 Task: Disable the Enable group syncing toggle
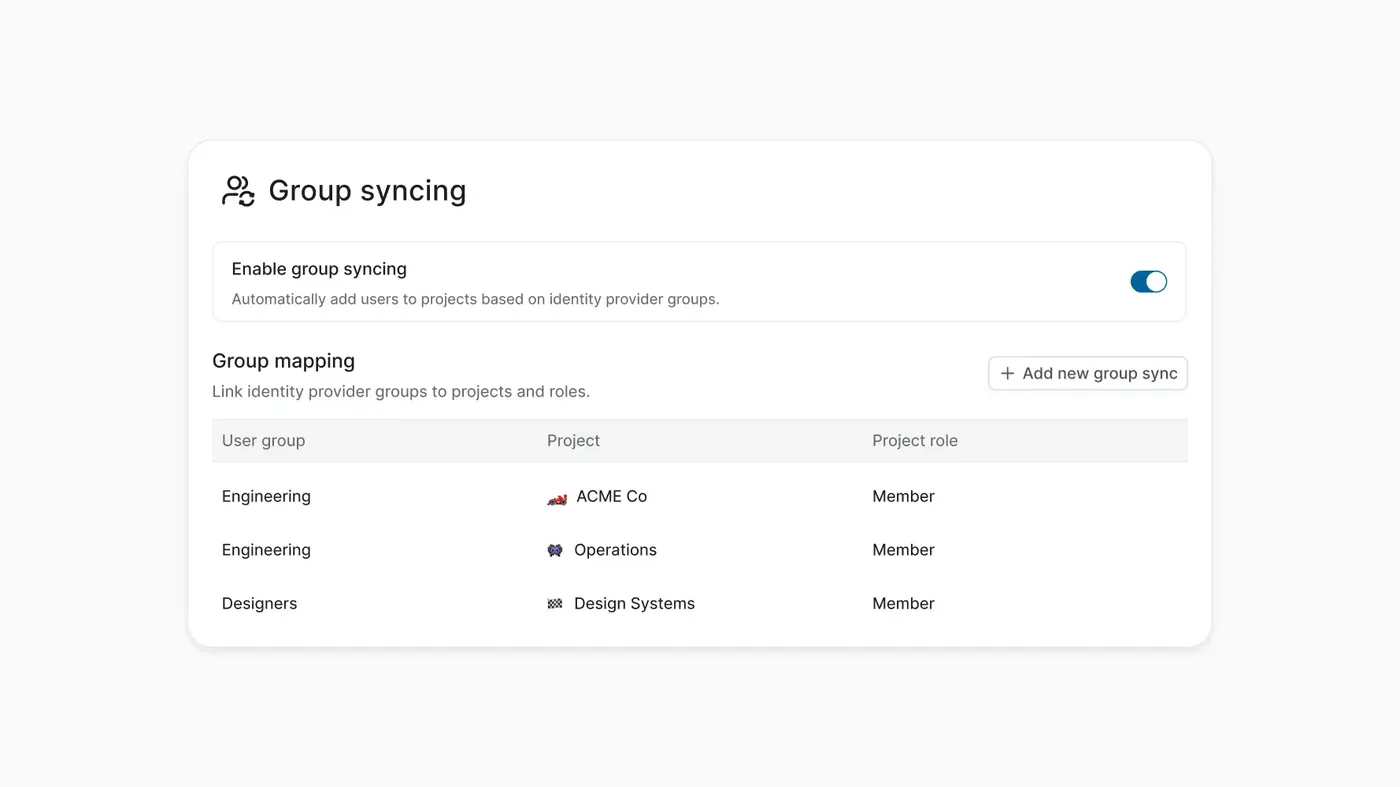[1148, 282]
